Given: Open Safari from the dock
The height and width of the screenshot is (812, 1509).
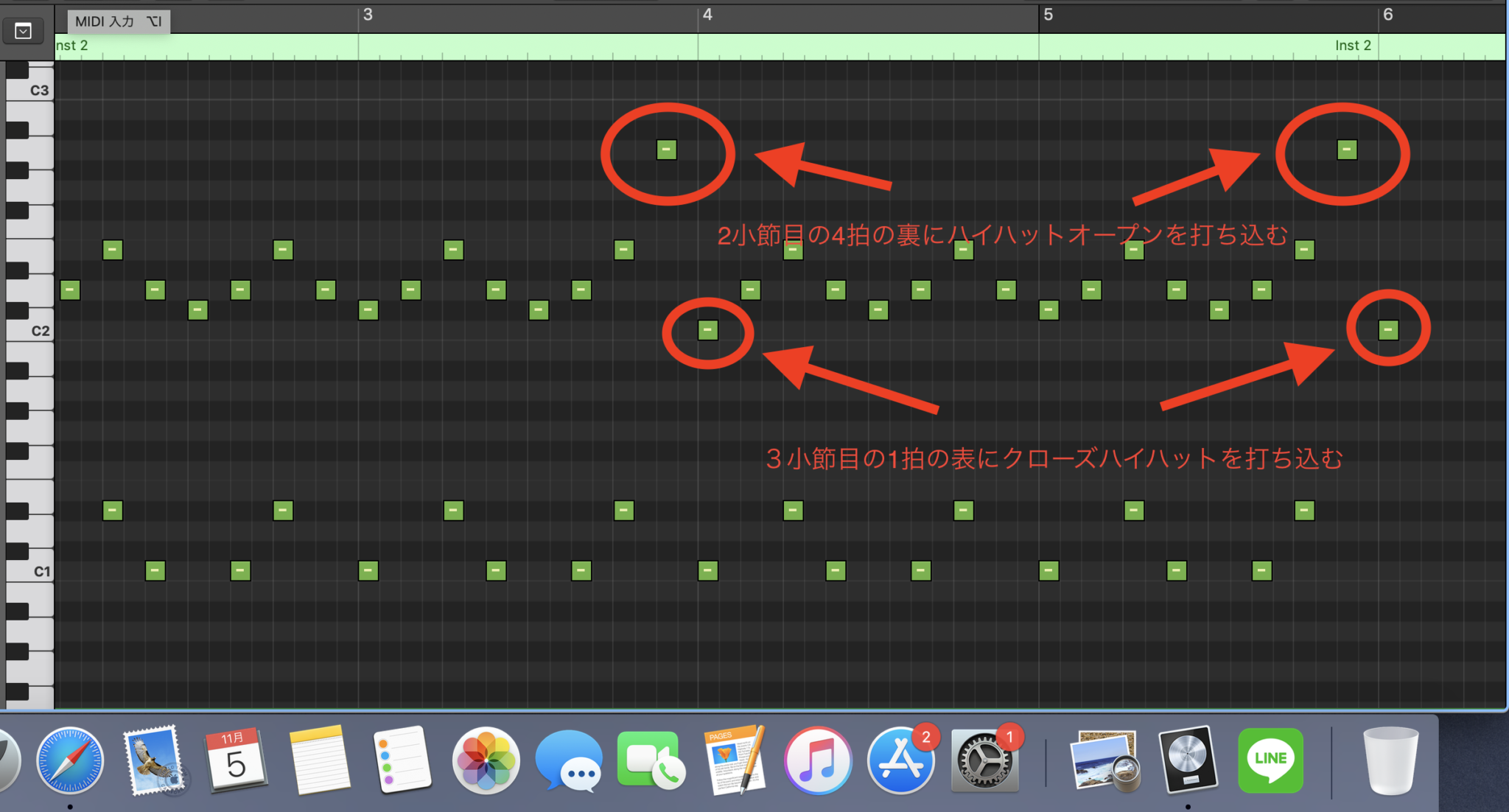Looking at the screenshot, I should point(70,760).
